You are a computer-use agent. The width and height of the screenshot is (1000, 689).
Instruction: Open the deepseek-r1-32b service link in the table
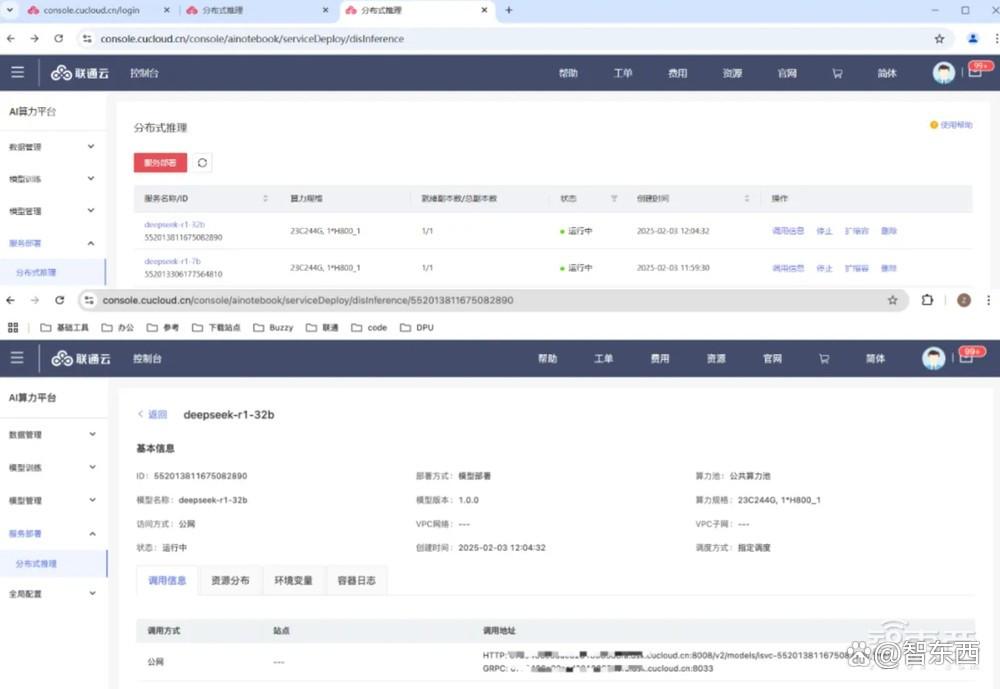click(174, 224)
